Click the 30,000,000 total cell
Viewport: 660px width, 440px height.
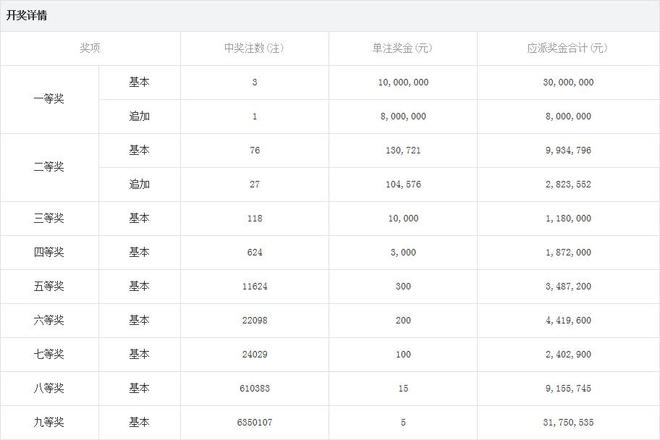(568, 83)
